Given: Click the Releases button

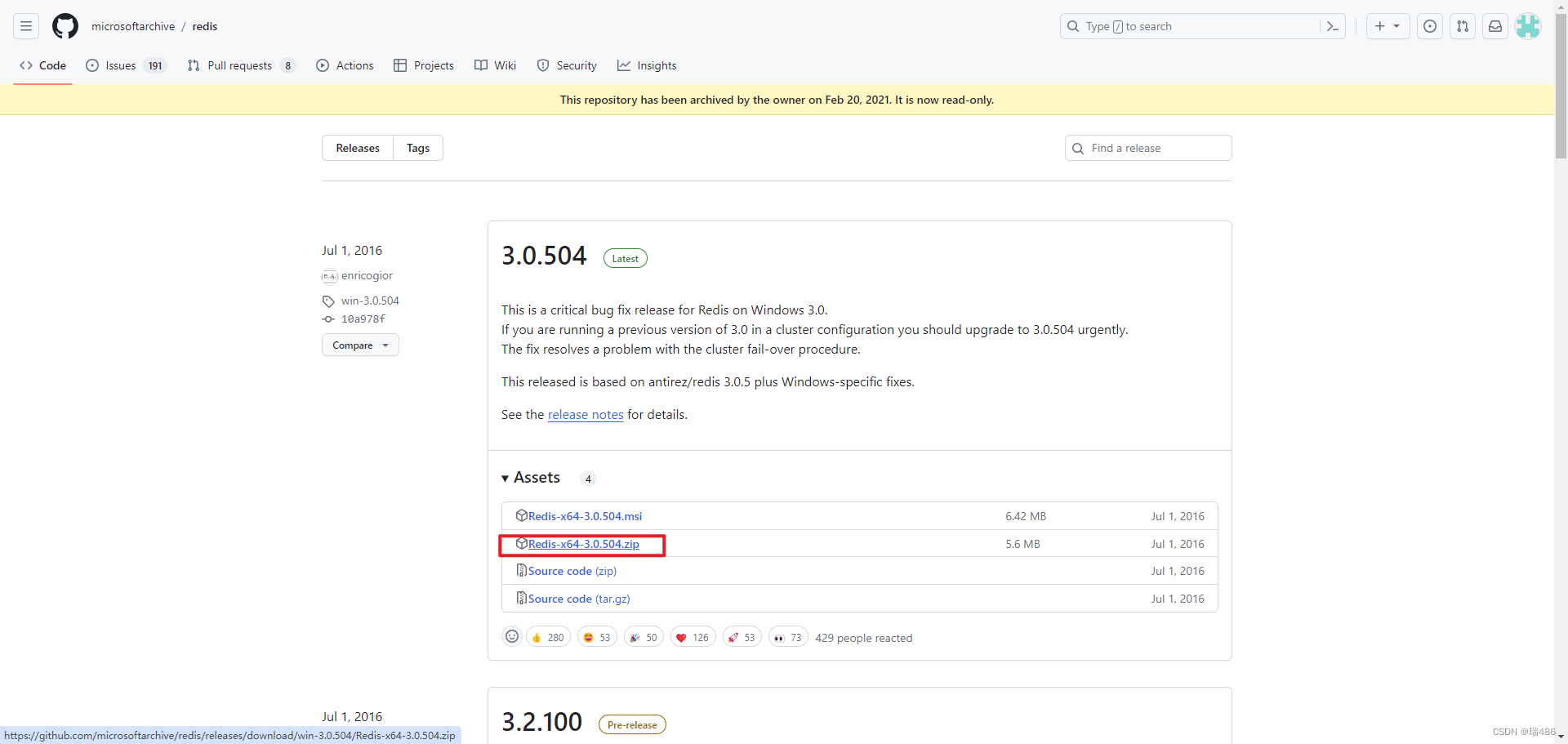Looking at the screenshot, I should coord(358,148).
